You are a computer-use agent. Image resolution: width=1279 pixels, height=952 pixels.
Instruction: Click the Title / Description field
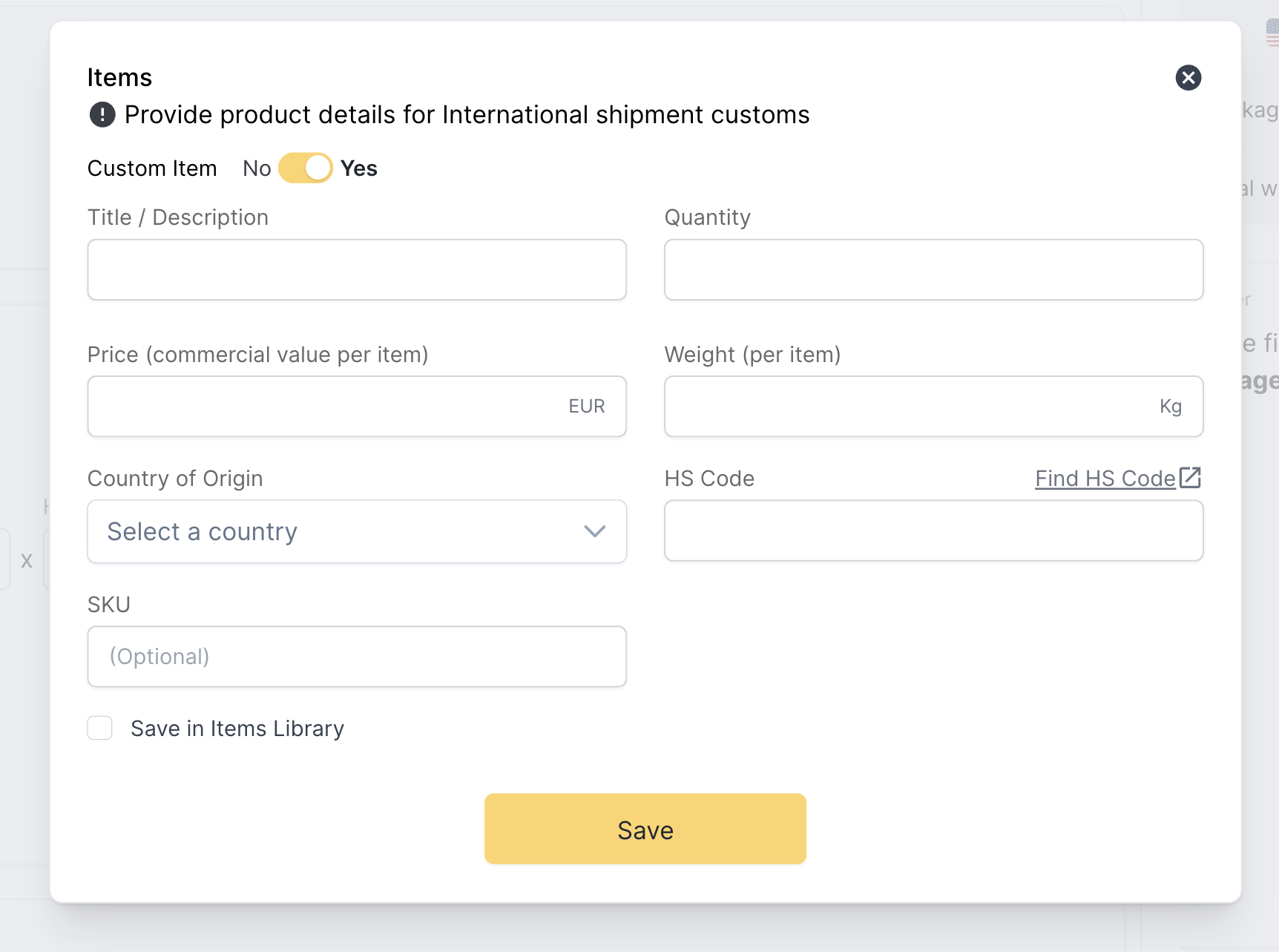click(x=356, y=269)
